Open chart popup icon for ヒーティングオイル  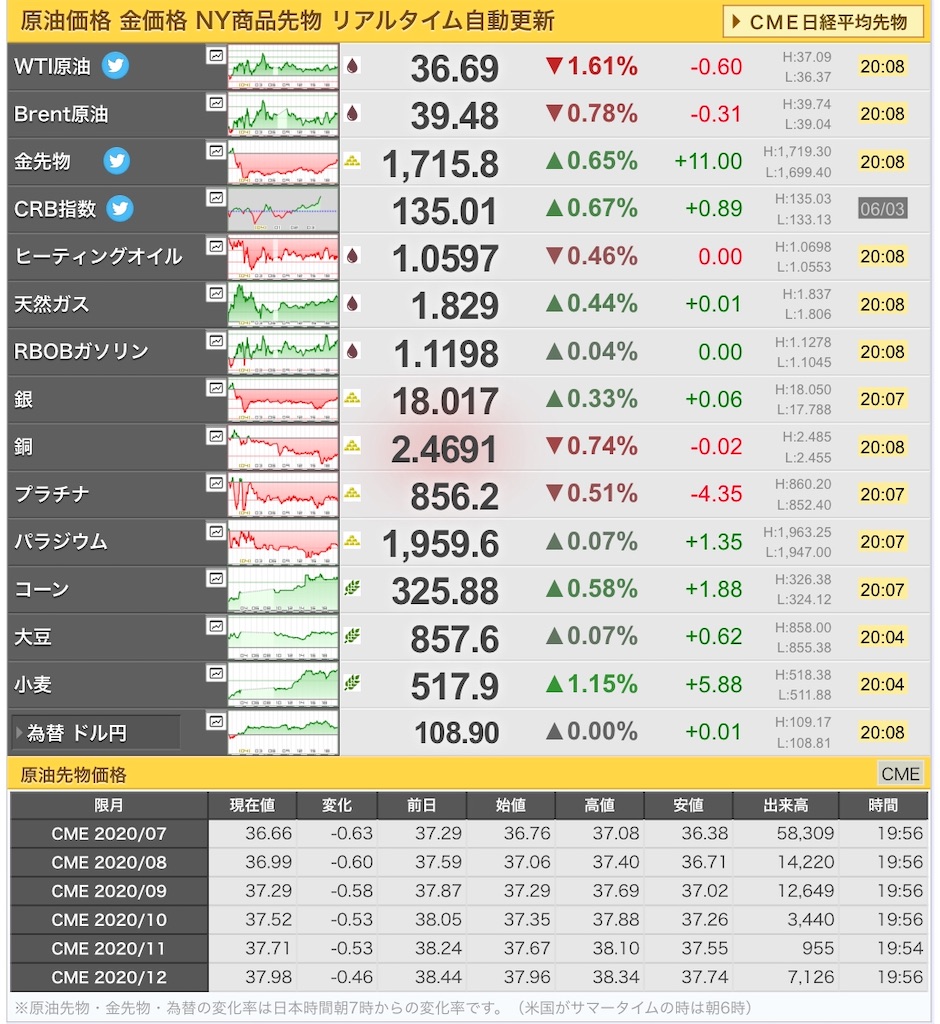tap(216, 246)
